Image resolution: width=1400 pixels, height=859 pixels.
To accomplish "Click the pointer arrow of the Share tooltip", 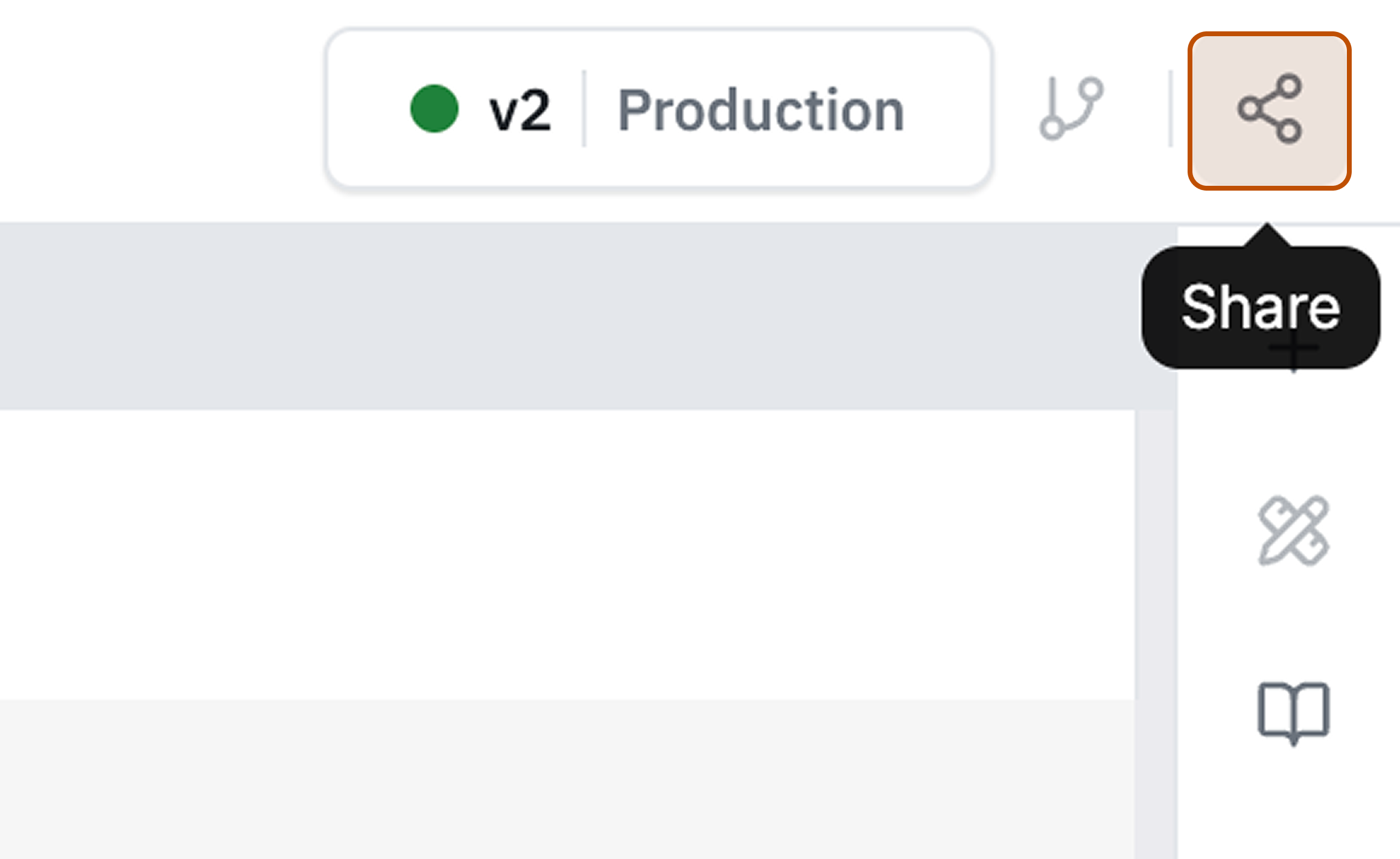I will click(x=1267, y=235).
